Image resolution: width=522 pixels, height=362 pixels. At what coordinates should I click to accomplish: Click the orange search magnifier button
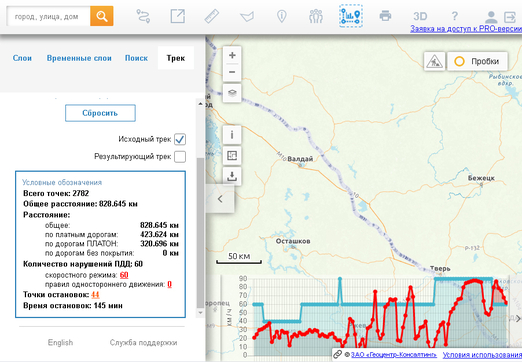[102, 16]
